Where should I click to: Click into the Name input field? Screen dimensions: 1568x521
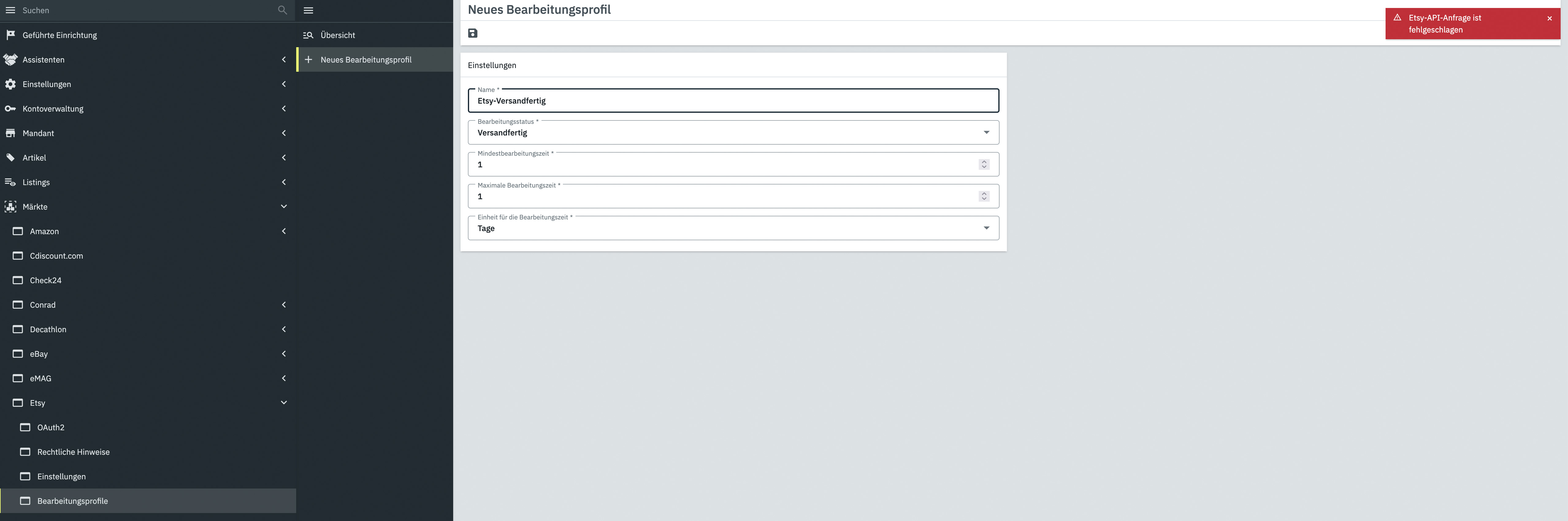[732, 101]
